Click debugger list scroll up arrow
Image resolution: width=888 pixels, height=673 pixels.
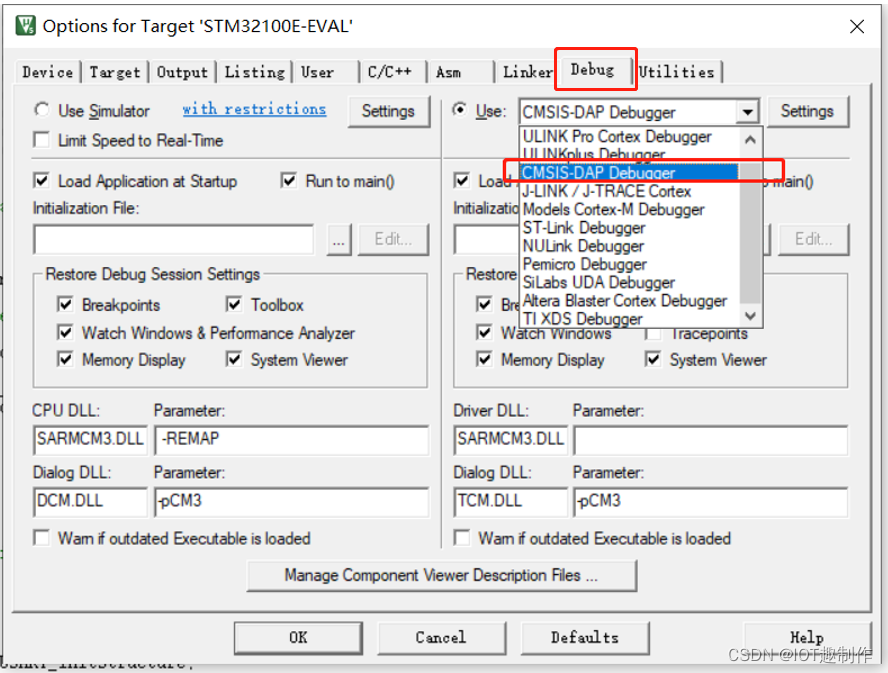pyautogui.click(x=750, y=139)
